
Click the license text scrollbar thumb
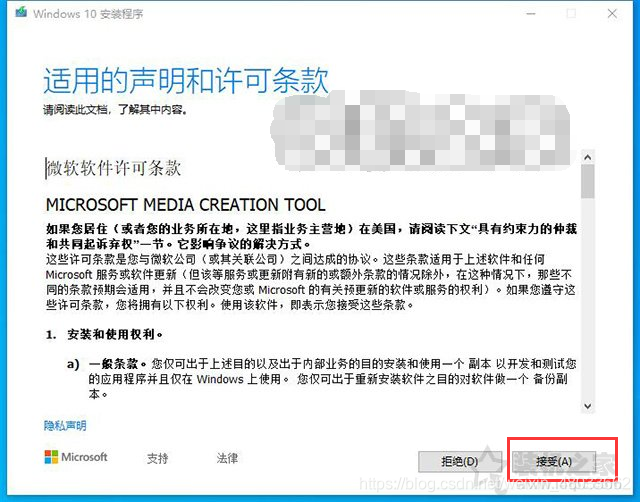point(588,181)
